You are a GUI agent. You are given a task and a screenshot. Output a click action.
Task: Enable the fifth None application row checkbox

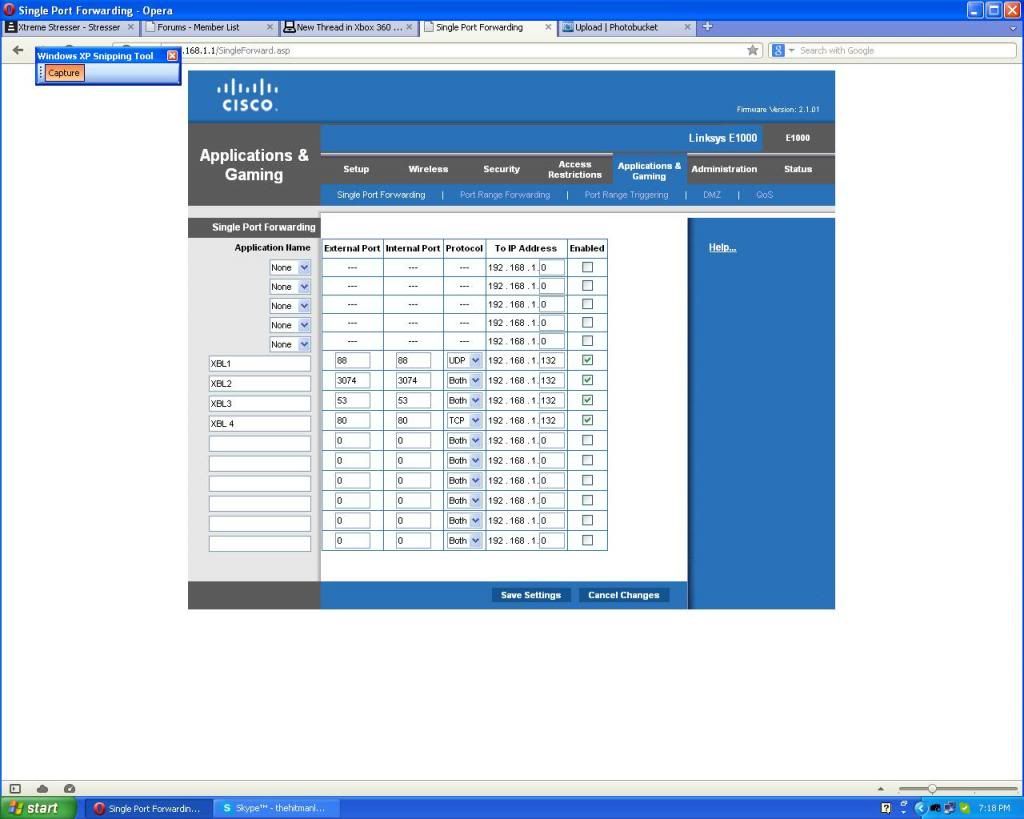(587, 341)
